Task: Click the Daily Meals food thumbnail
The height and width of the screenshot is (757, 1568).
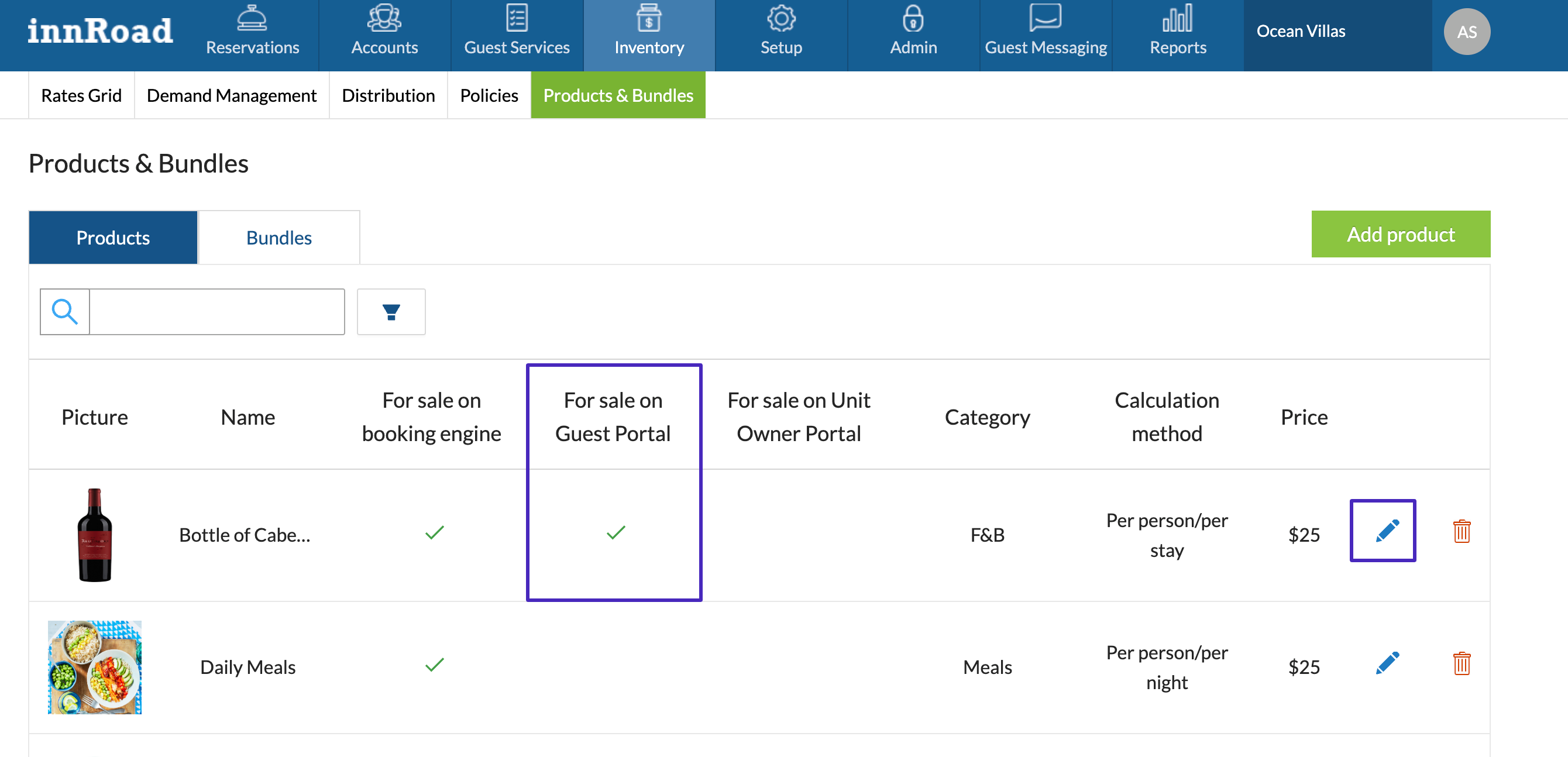Action: click(94, 667)
